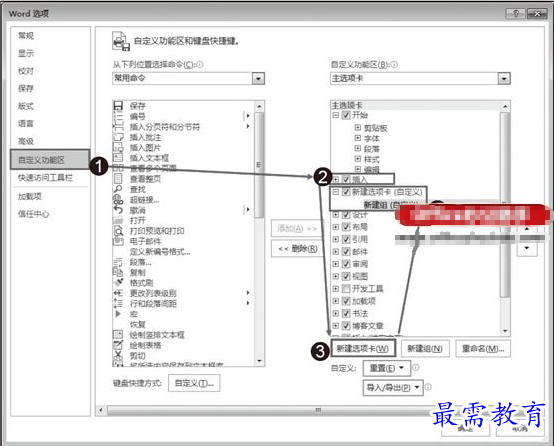The image size is (554, 446).
Task: Expand the 段落 group node
Action: click(x=358, y=148)
